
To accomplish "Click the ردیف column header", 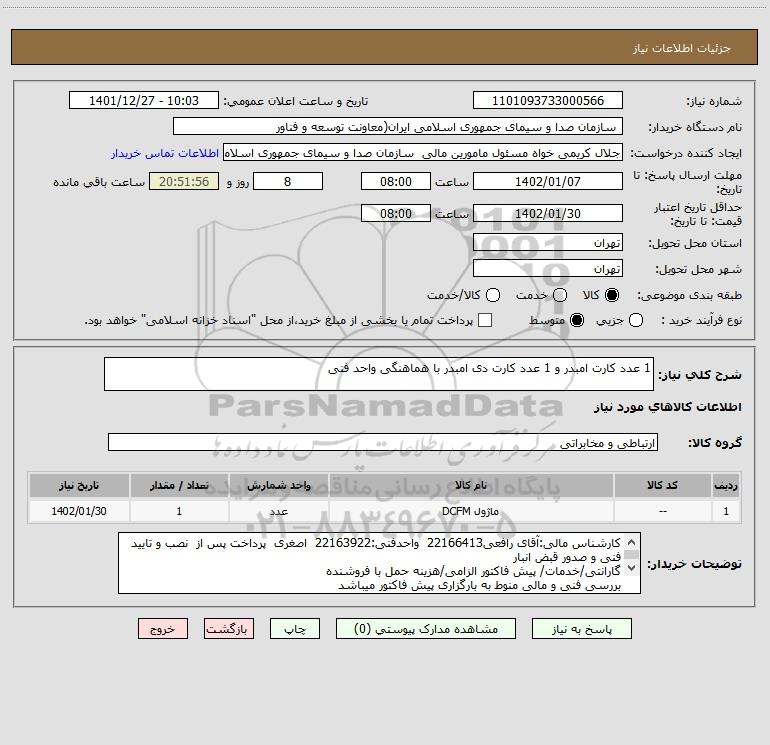I will click(x=726, y=485).
